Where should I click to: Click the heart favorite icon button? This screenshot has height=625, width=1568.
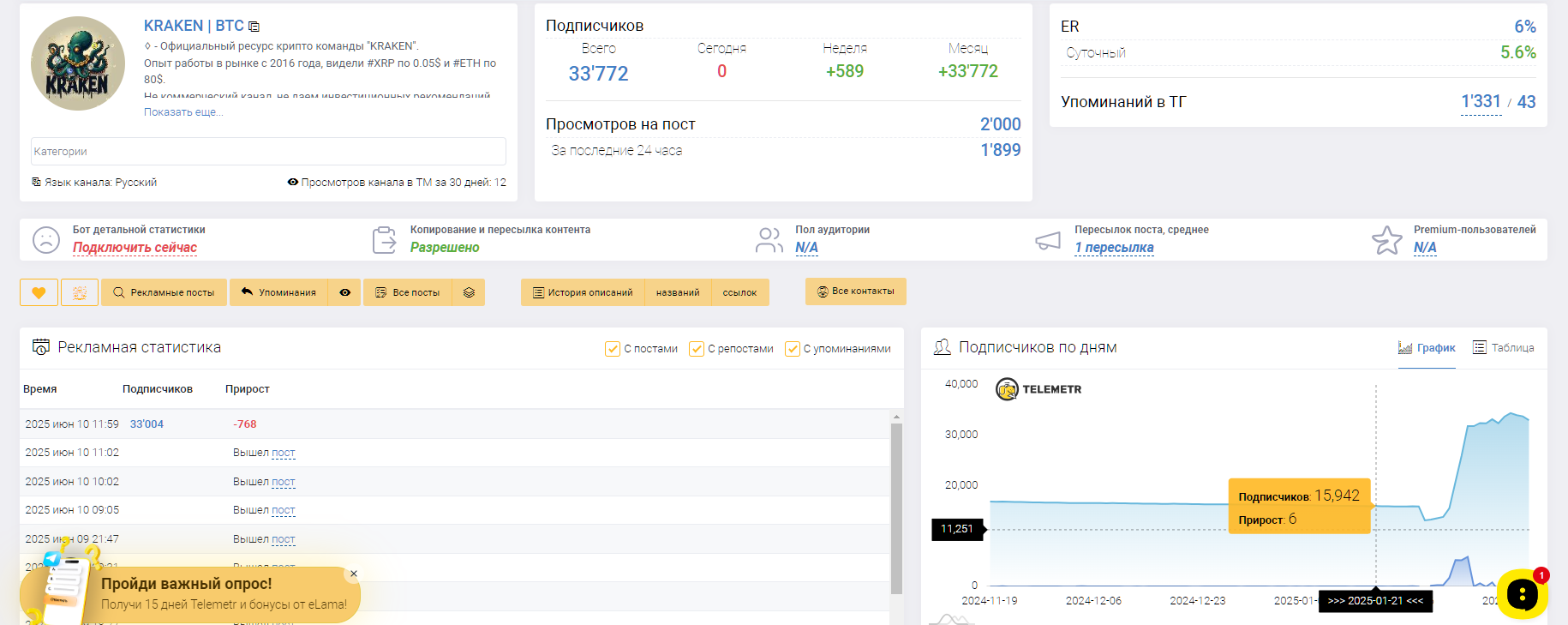pyautogui.click(x=39, y=292)
